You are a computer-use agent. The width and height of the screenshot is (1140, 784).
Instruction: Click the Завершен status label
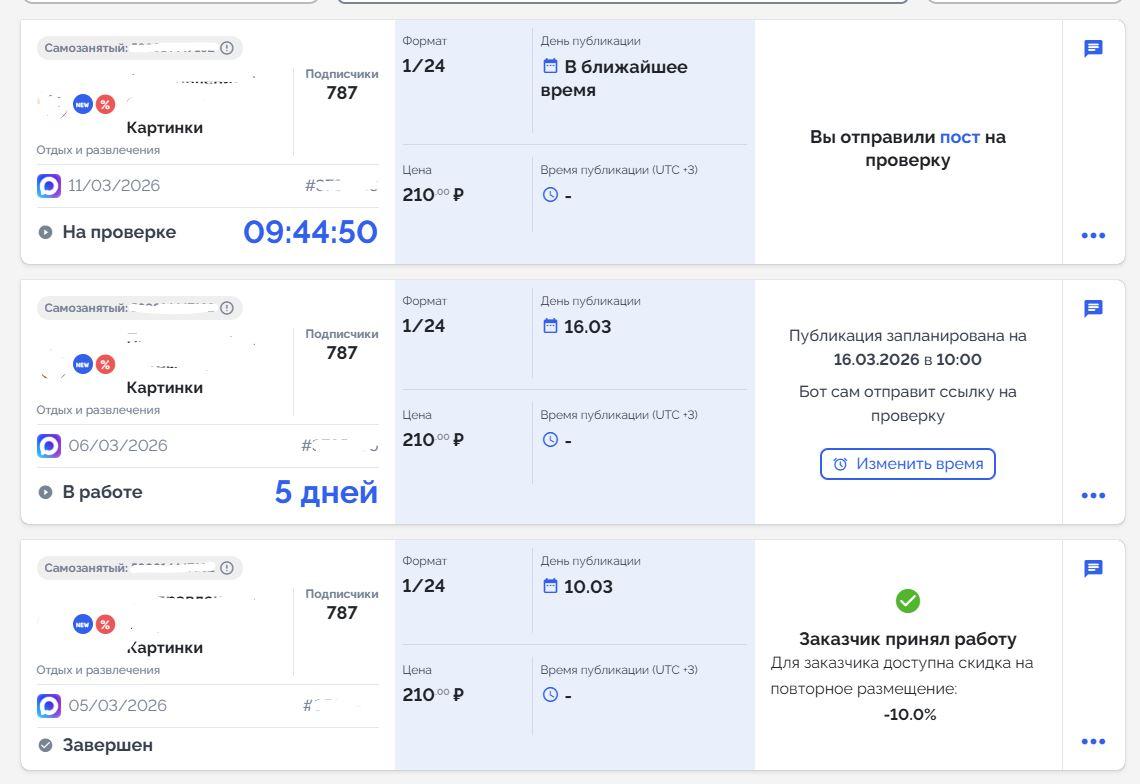107,745
